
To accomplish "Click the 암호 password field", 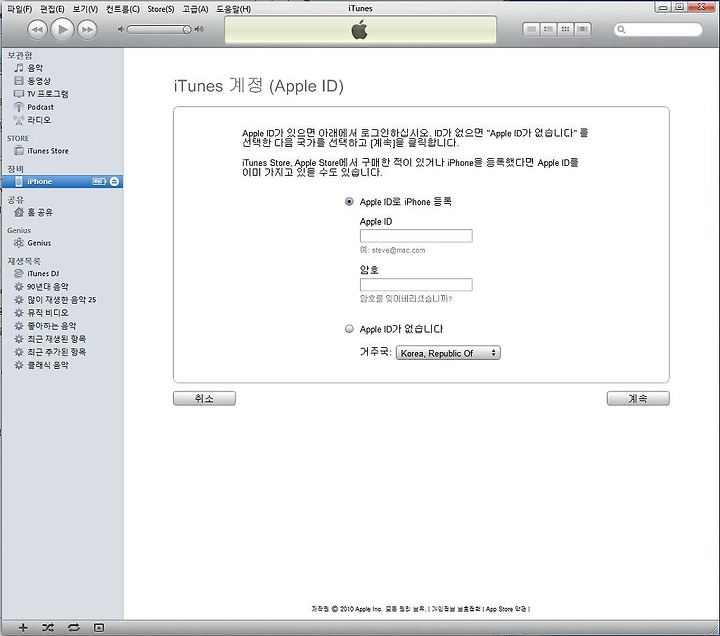I will tap(416, 284).
